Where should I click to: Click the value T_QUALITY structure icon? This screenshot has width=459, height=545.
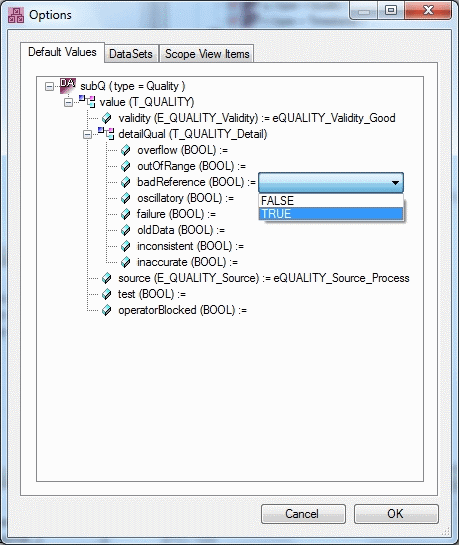(x=87, y=101)
